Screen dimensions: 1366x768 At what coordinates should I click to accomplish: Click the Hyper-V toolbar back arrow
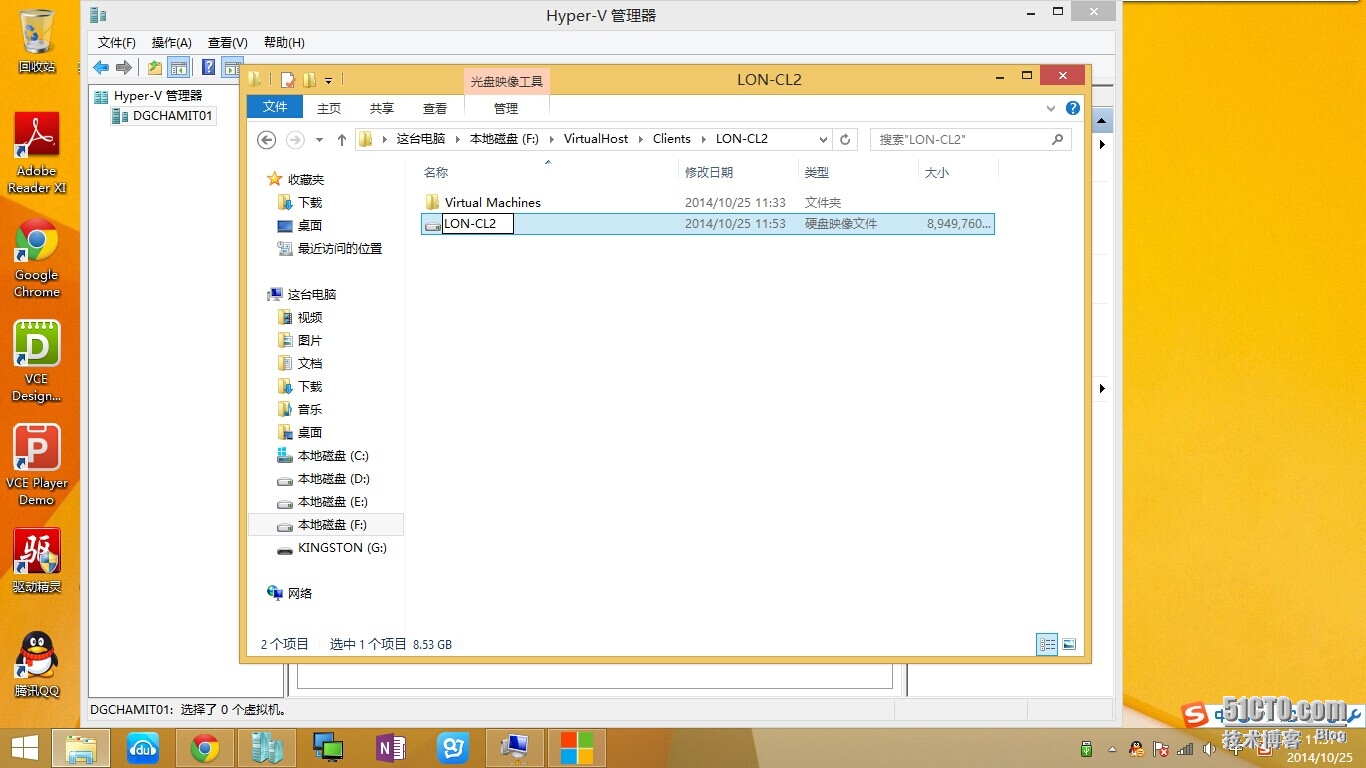[101, 67]
